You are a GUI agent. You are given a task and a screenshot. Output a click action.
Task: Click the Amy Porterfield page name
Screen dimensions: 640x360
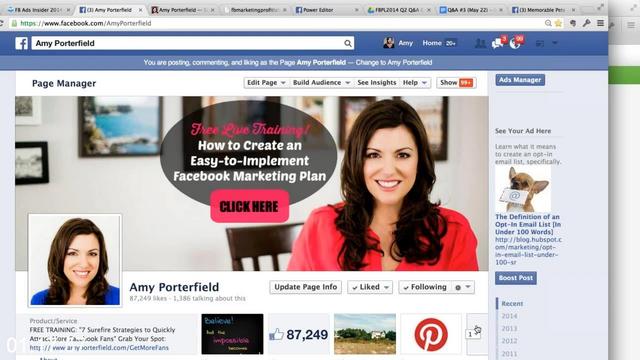(x=174, y=287)
